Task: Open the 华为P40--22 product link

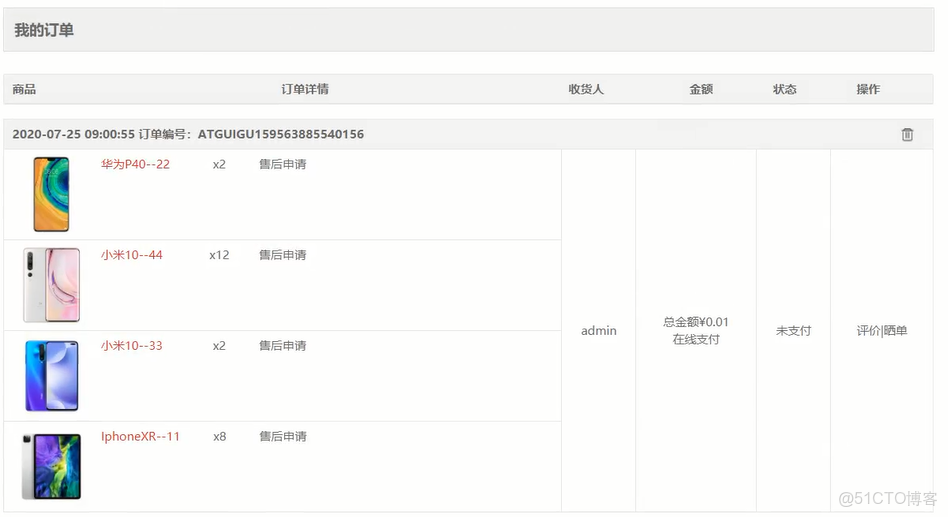Action: pyautogui.click(x=135, y=164)
